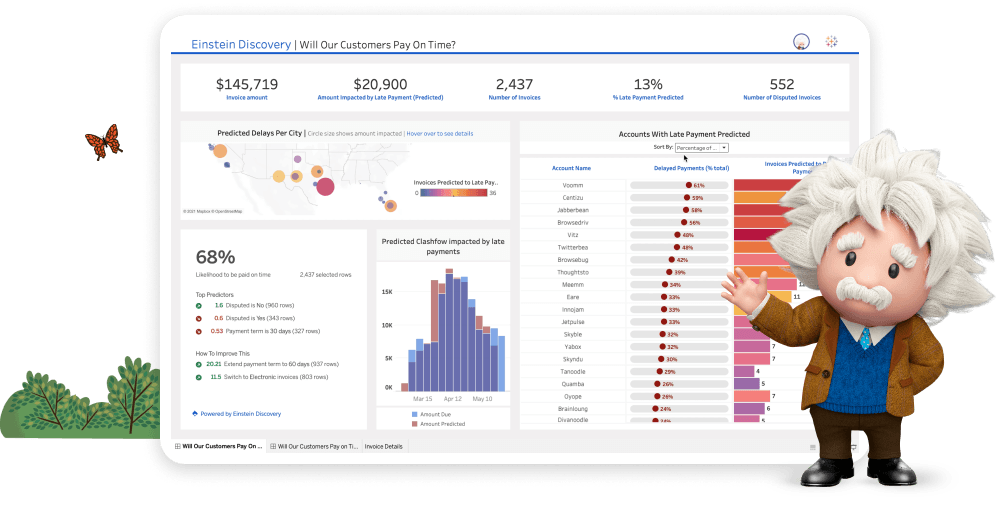
Task: Click the May 10 axis label
Action: [482, 399]
